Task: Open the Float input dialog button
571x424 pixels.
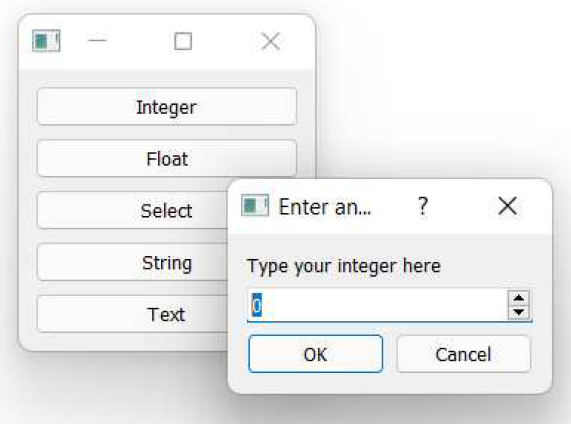Action: click(167, 158)
